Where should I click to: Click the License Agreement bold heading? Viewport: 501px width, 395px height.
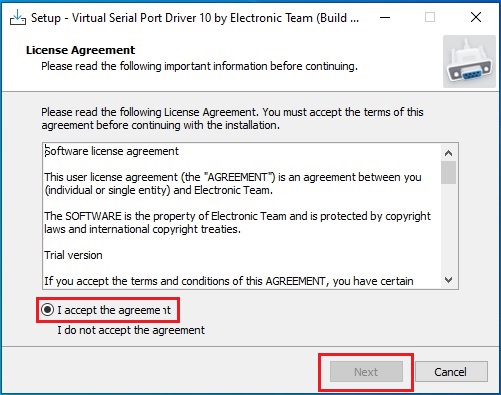click(x=81, y=50)
